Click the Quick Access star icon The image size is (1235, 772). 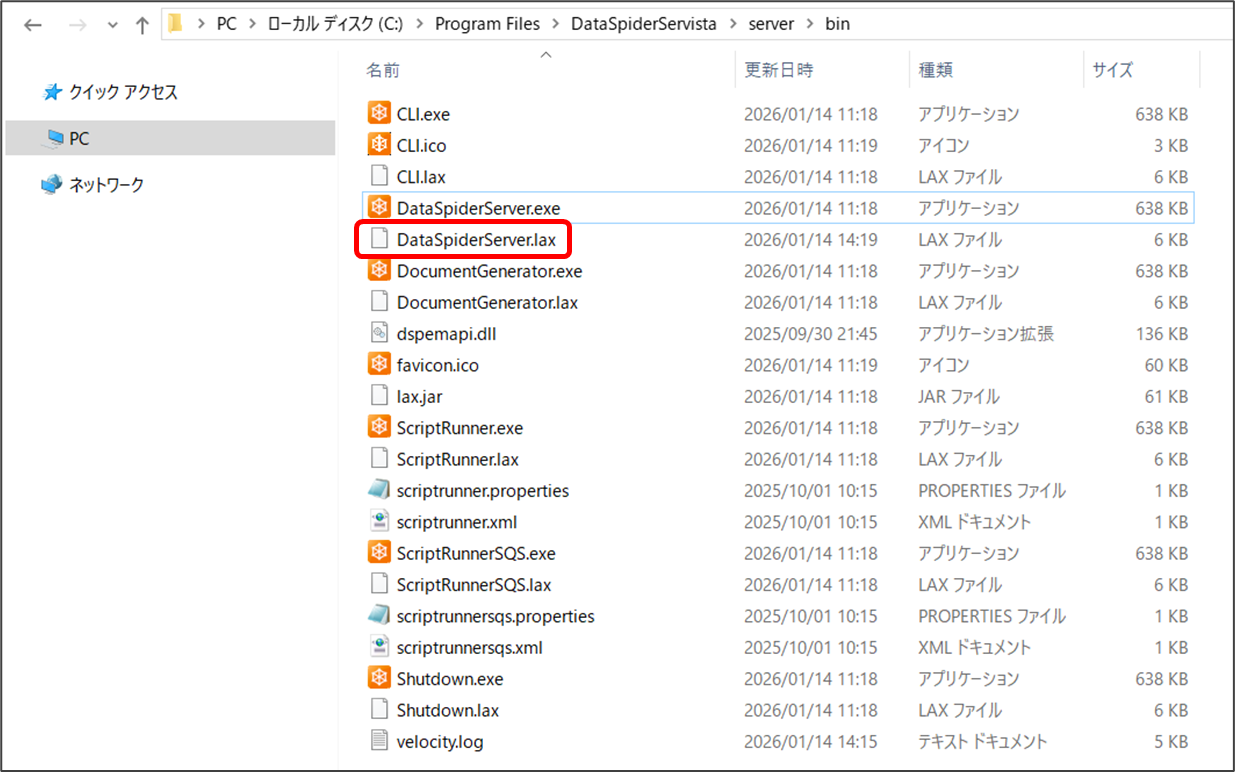click(x=52, y=92)
